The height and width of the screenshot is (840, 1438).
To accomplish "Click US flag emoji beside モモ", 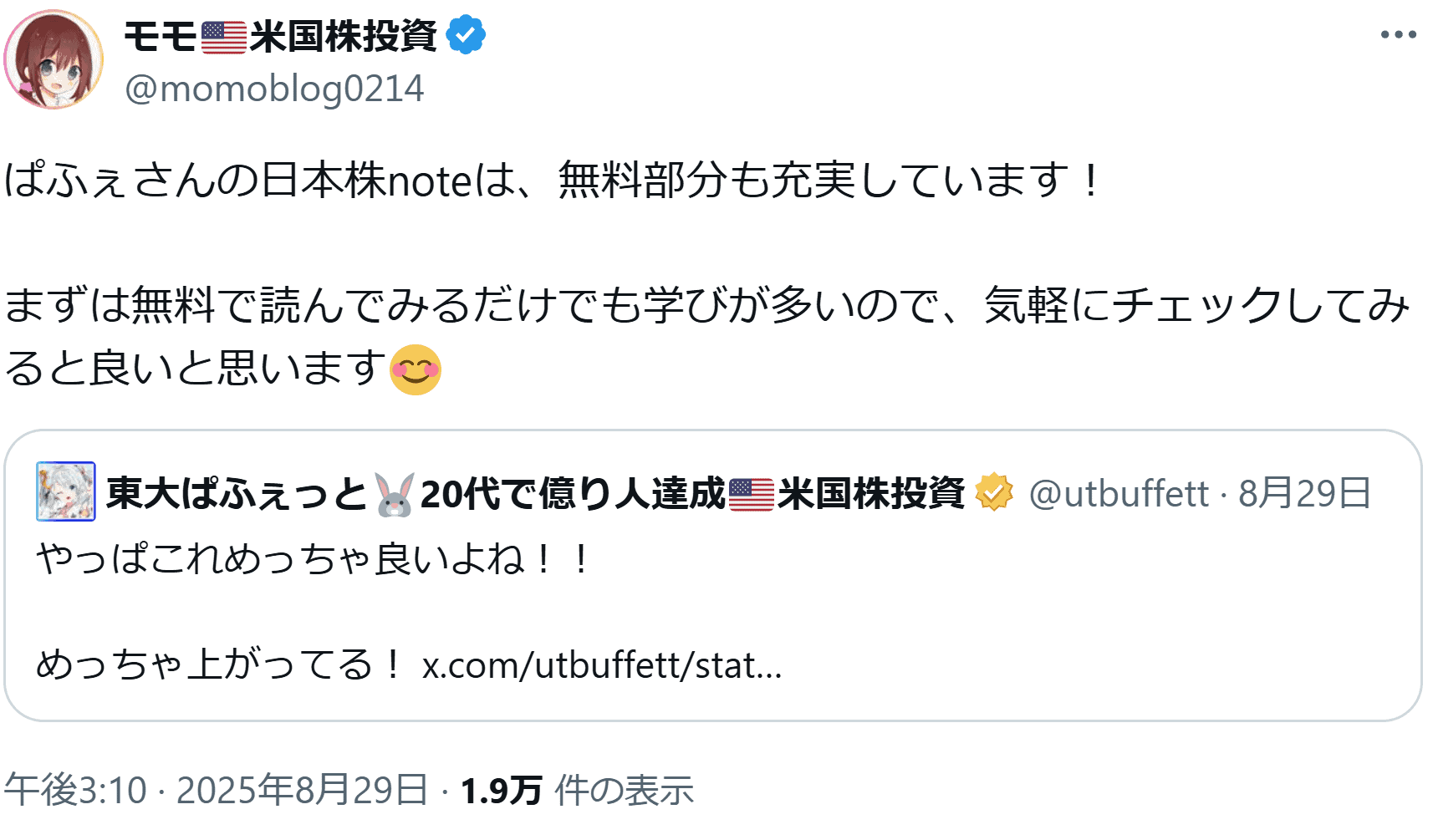I will click(223, 37).
